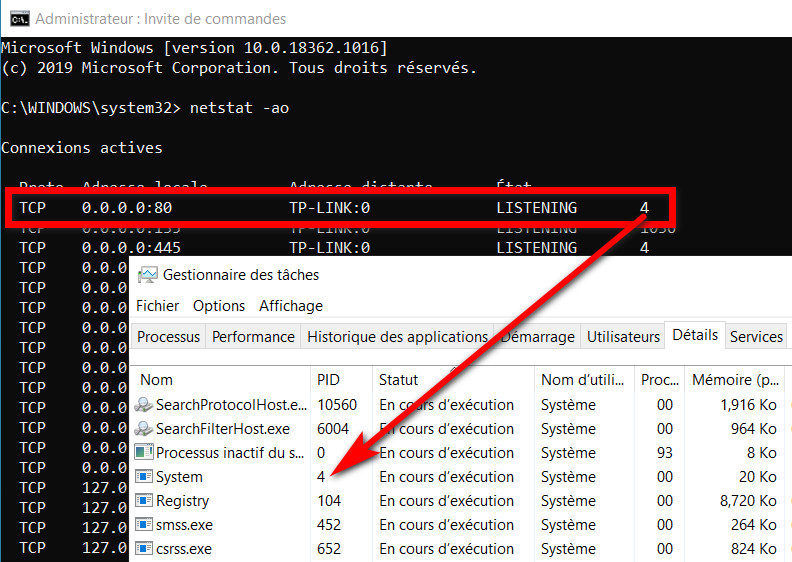Viewport: 792px width, 562px height.
Task: Select the Détails tab
Action: pyautogui.click(x=695, y=335)
